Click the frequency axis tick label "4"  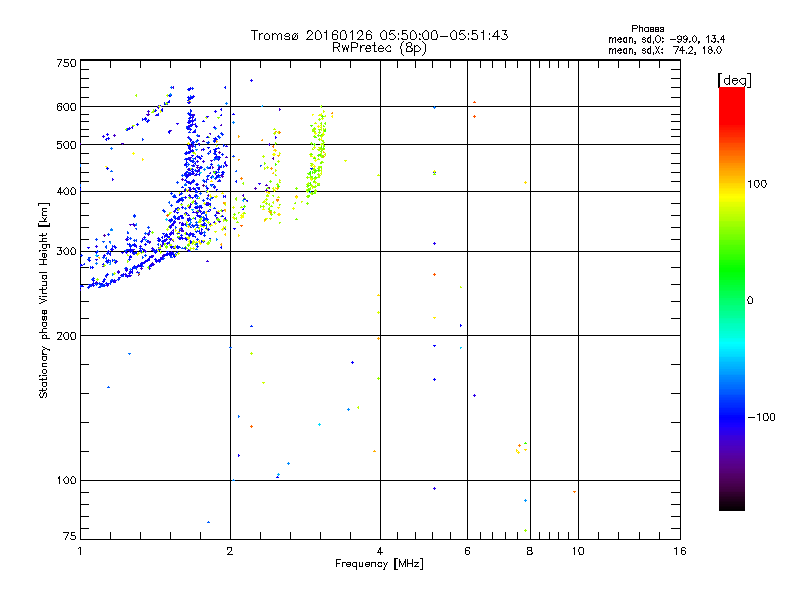point(380,551)
